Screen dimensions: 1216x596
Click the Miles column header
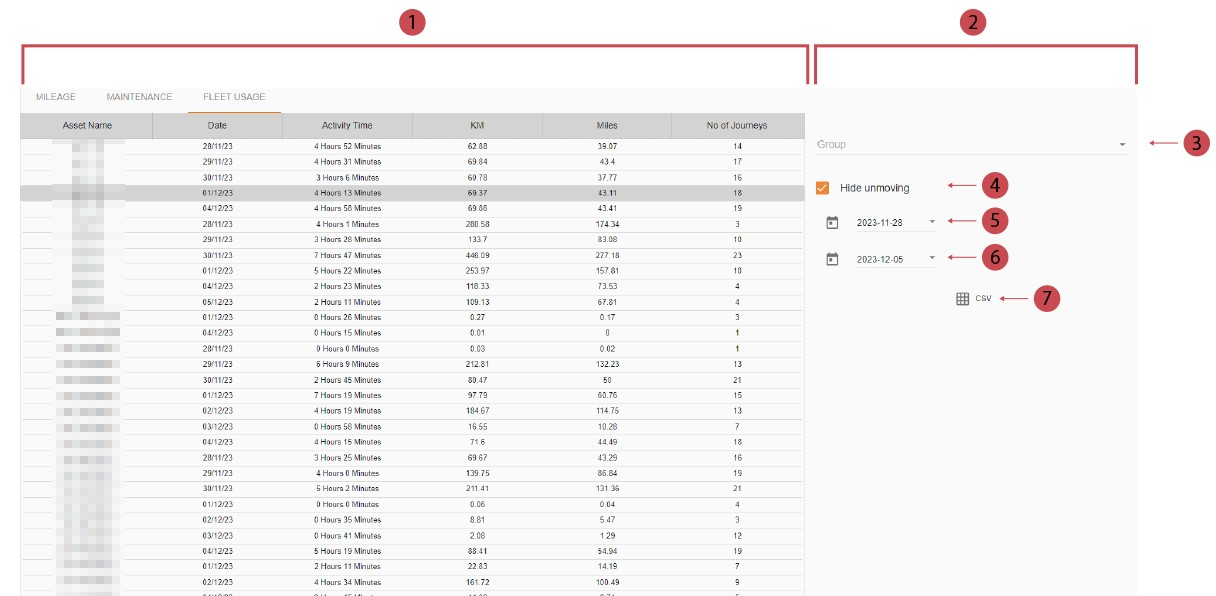pos(607,126)
